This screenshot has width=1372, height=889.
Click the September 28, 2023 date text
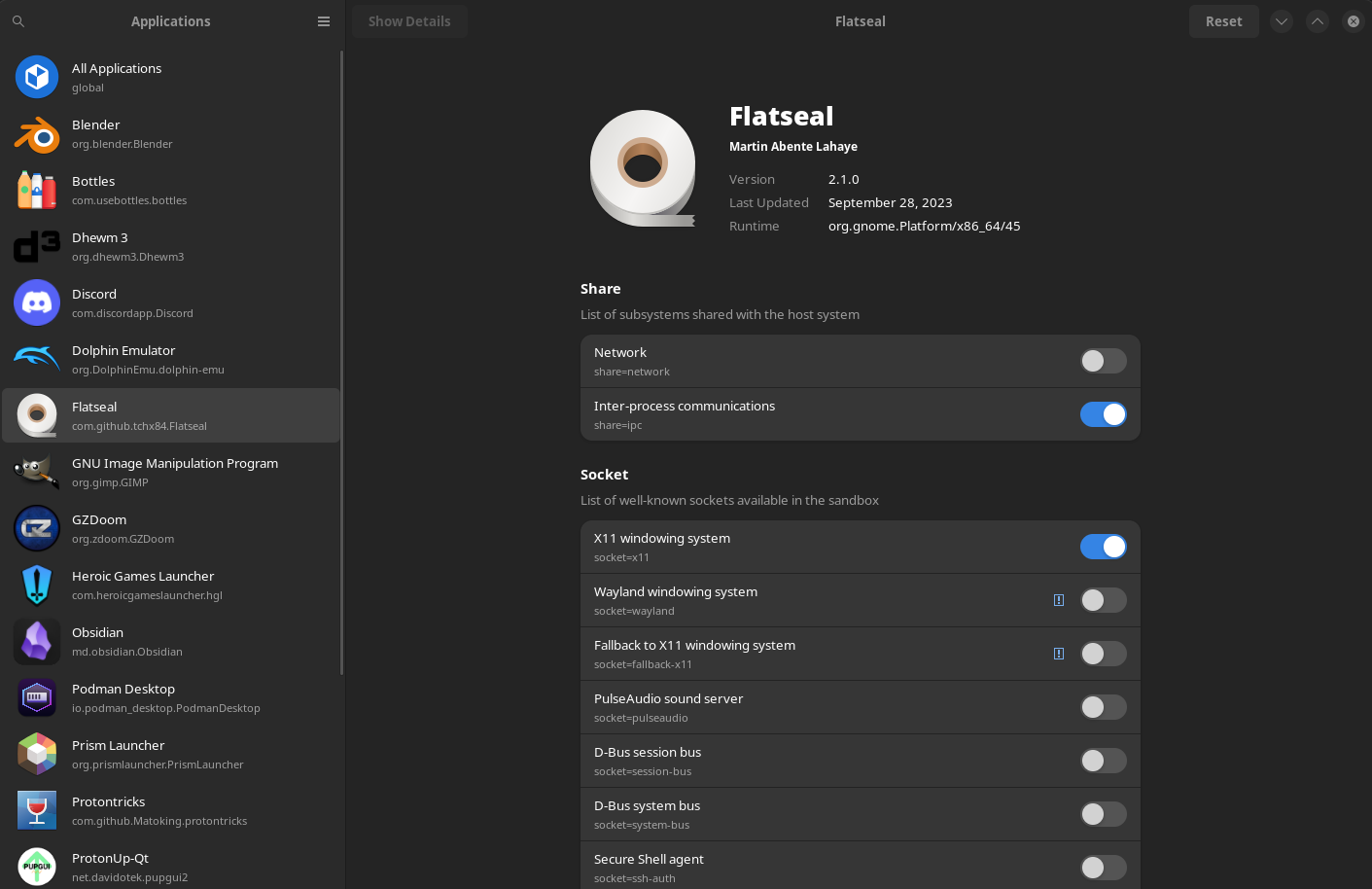[x=891, y=202]
